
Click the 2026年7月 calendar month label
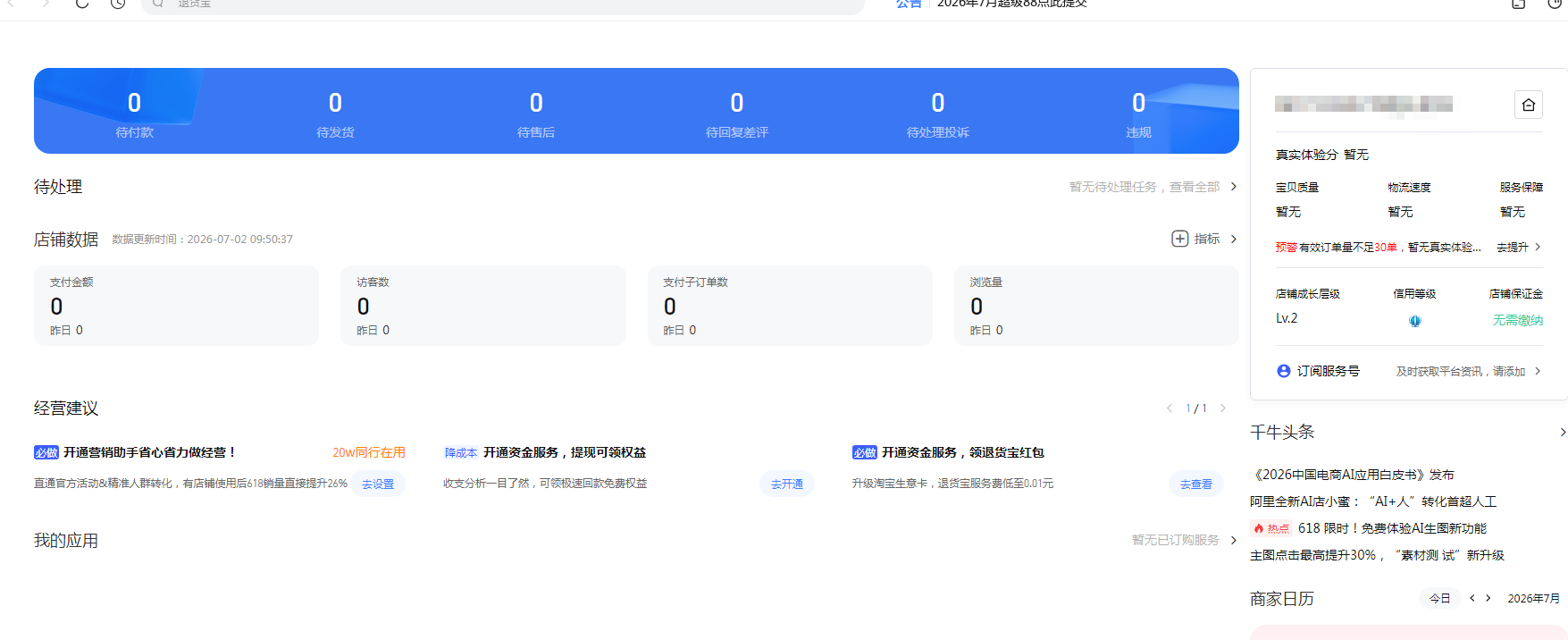point(1534,598)
